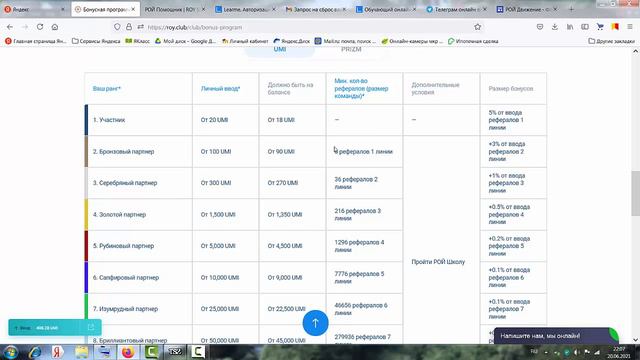This screenshot has height=360, width=640.
Task: Open the Напишите нам, мы онлайн chat widget
Action: (556, 336)
